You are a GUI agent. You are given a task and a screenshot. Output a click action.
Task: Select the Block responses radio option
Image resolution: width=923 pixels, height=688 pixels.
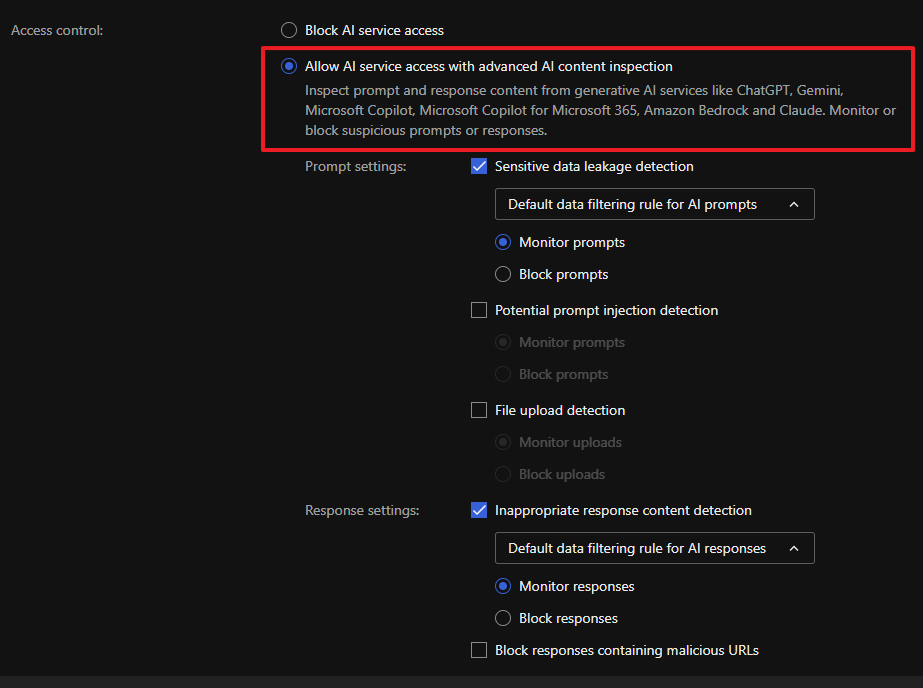tap(503, 618)
